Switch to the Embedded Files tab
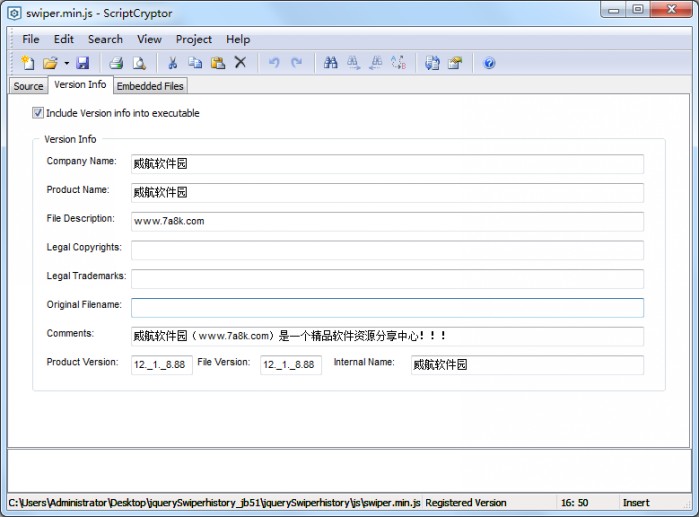This screenshot has height=517, width=699. click(150, 86)
